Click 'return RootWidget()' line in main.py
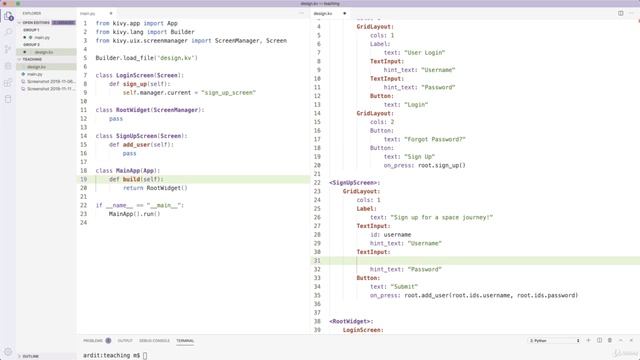This screenshot has height=360, width=640. tap(155, 188)
